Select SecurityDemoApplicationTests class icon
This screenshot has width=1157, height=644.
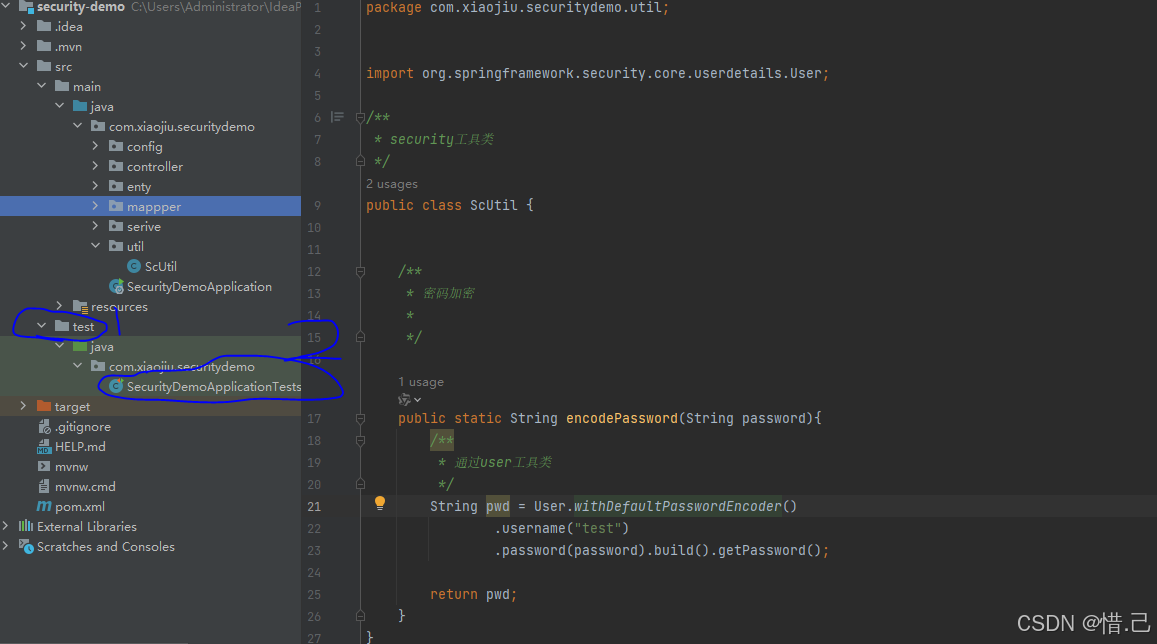[x=116, y=386]
